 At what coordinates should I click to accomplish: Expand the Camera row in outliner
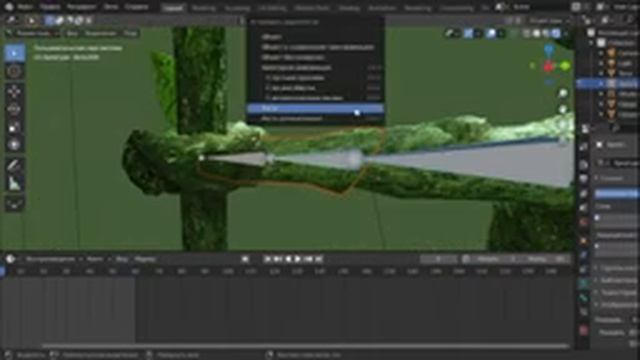(x=601, y=53)
